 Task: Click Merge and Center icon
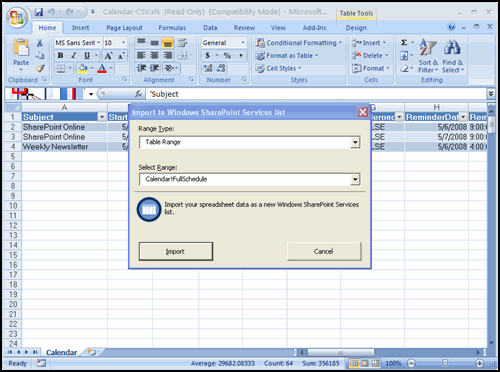point(182,55)
